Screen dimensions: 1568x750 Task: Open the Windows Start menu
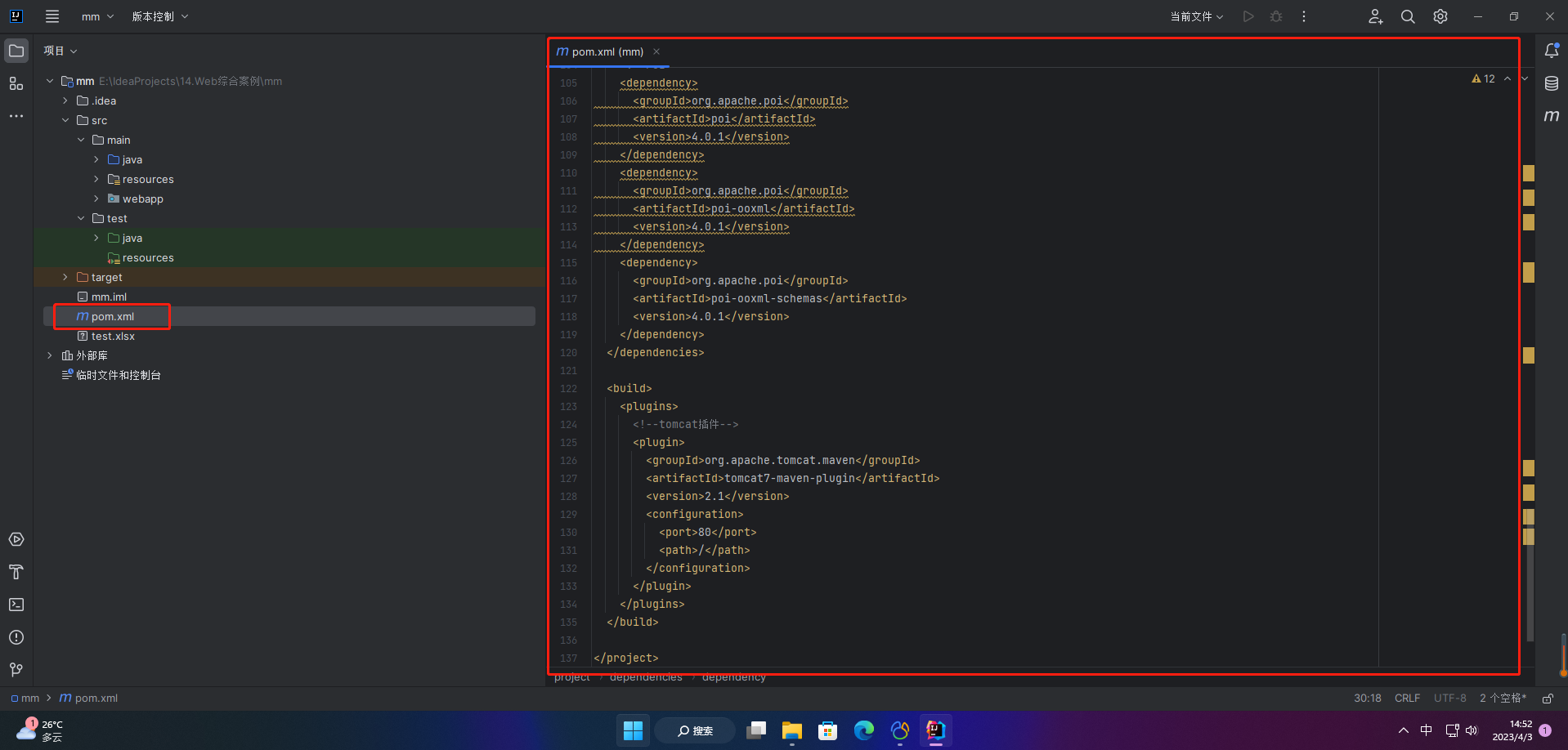click(x=633, y=730)
